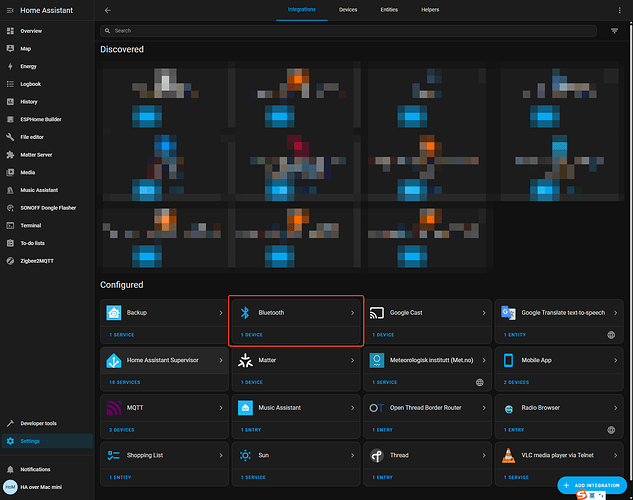Switch to the Integrations tab
633x500 pixels.
pyautogui.click(x=302, y=10)
